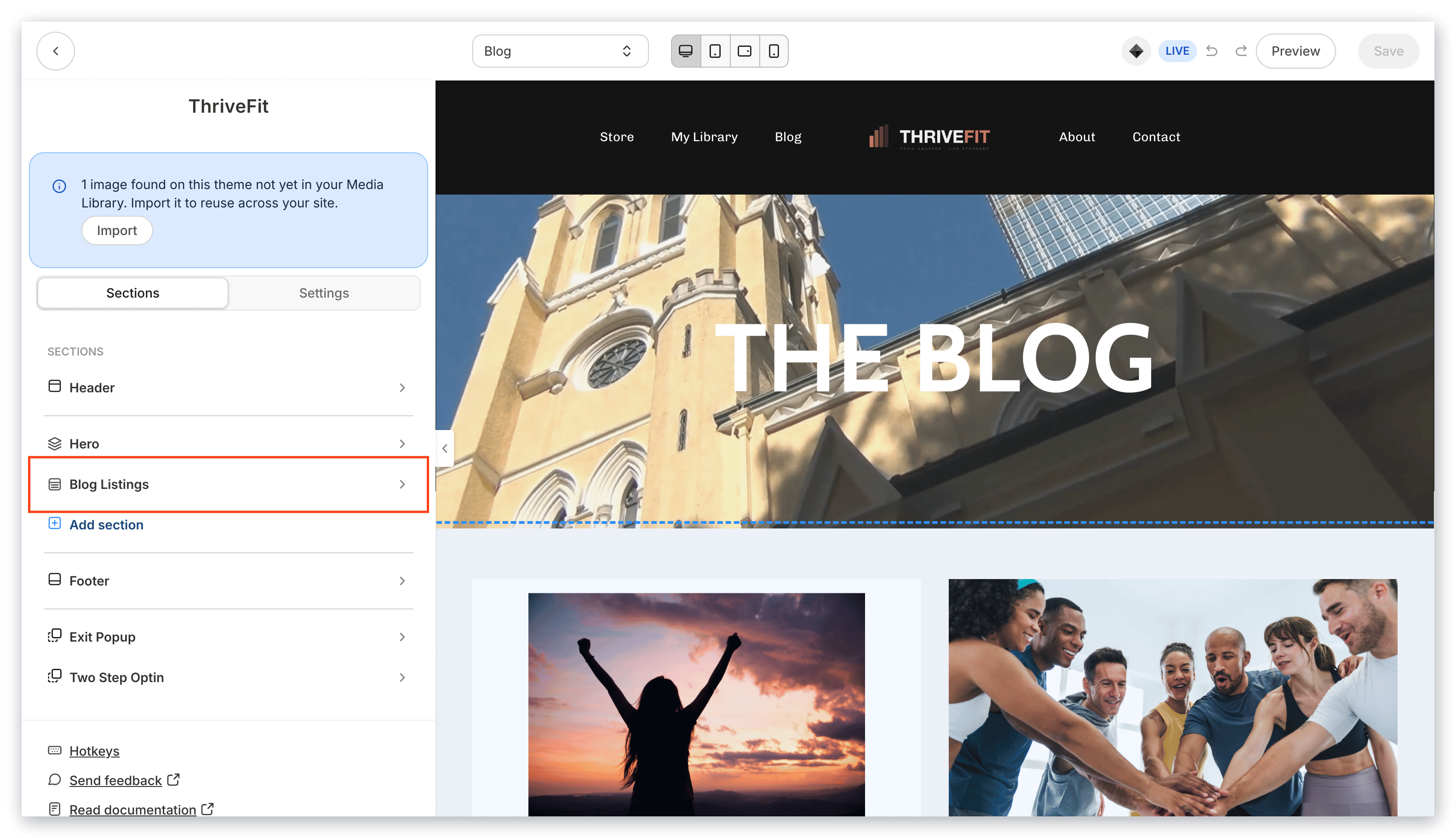The image size is (1456, 838).
Task: Click Store in the site navigation
Action: (616, 137)
